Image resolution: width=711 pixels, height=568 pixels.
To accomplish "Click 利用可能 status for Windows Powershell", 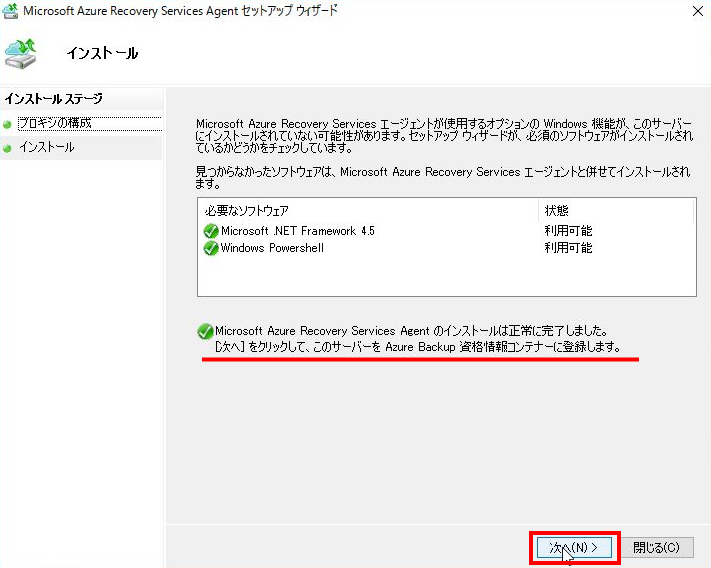I will [x=568, y=248].
